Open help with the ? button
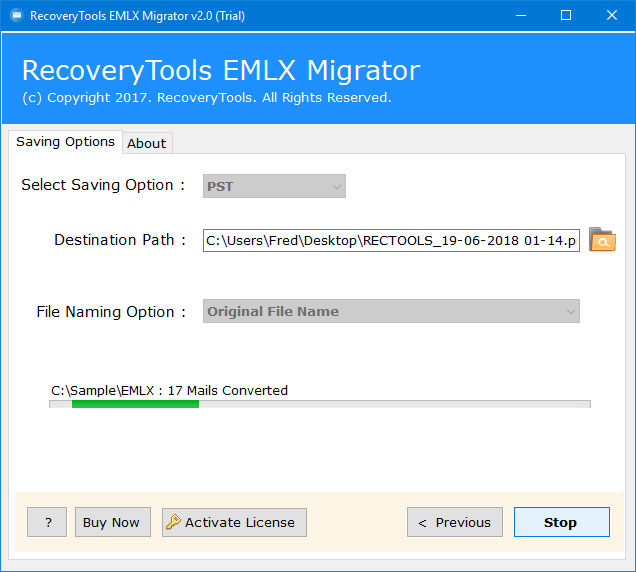 pos(47,522)
